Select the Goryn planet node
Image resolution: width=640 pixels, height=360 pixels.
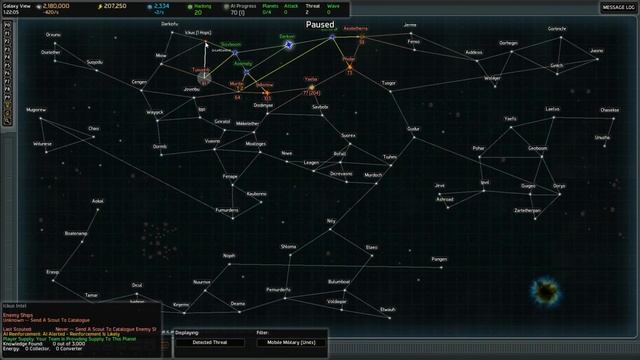[x=560, y=194]
